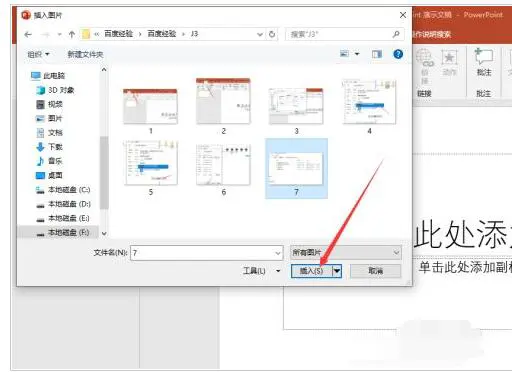Screen dimensions: 512x372
Task: Select image thumbnail 4
Action: [x=369, y=102]
